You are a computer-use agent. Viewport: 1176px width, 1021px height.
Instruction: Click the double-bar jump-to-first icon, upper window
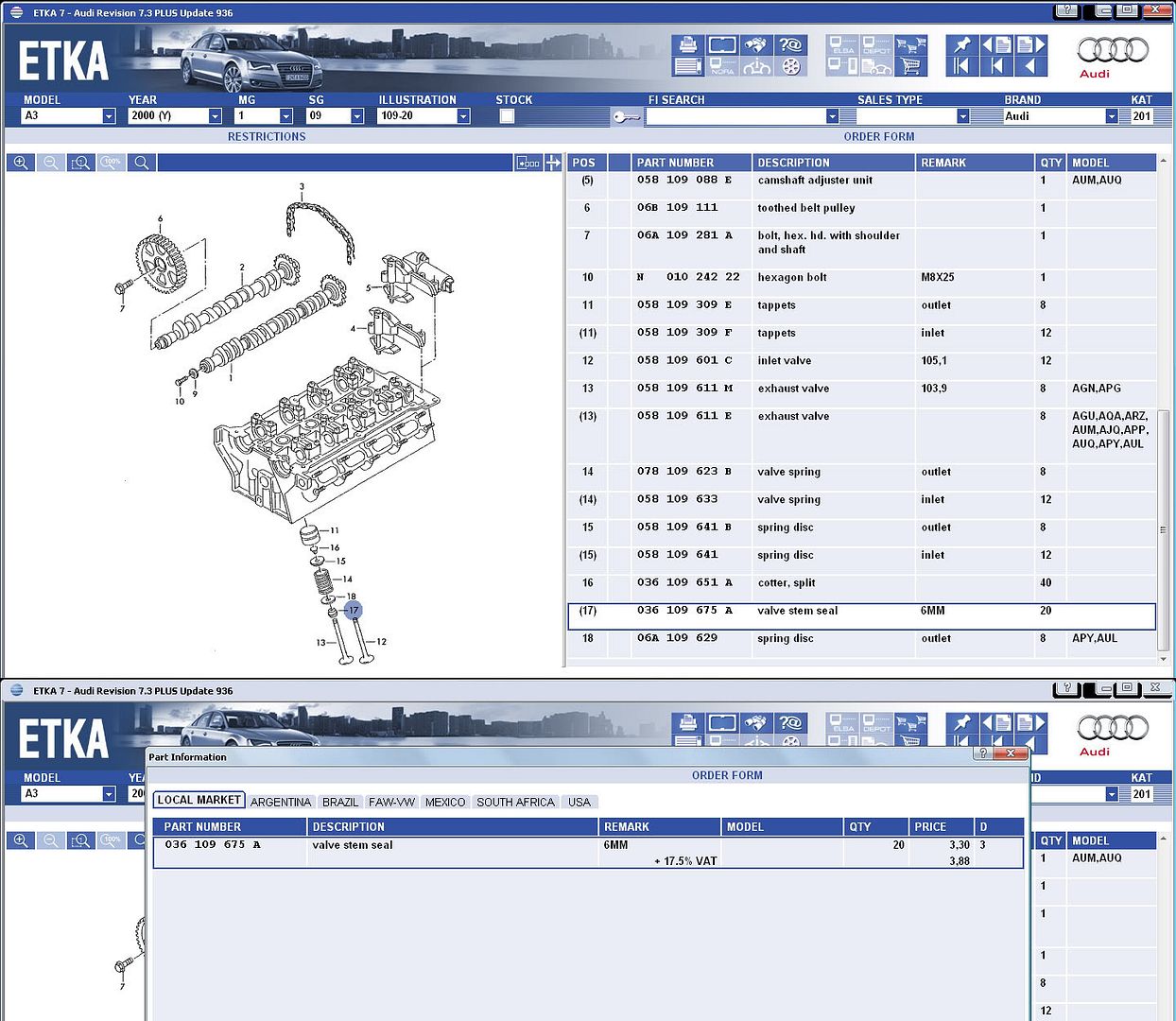961,66
